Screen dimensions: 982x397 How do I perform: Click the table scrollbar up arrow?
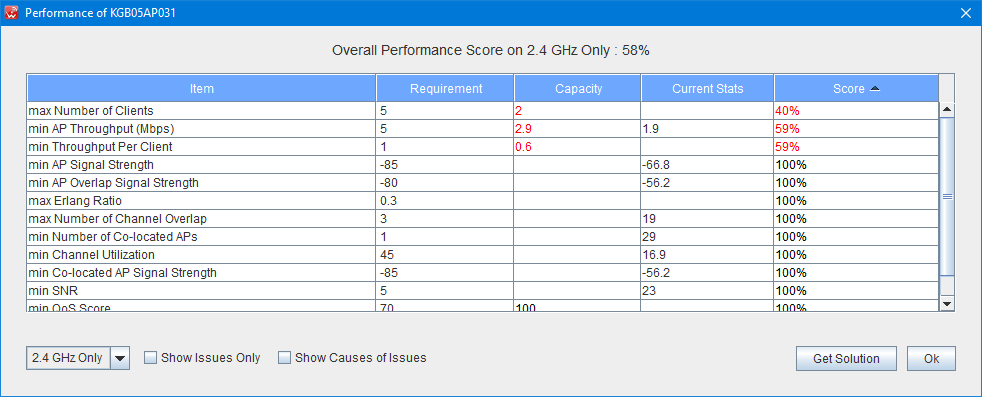[x=947, y=109]
